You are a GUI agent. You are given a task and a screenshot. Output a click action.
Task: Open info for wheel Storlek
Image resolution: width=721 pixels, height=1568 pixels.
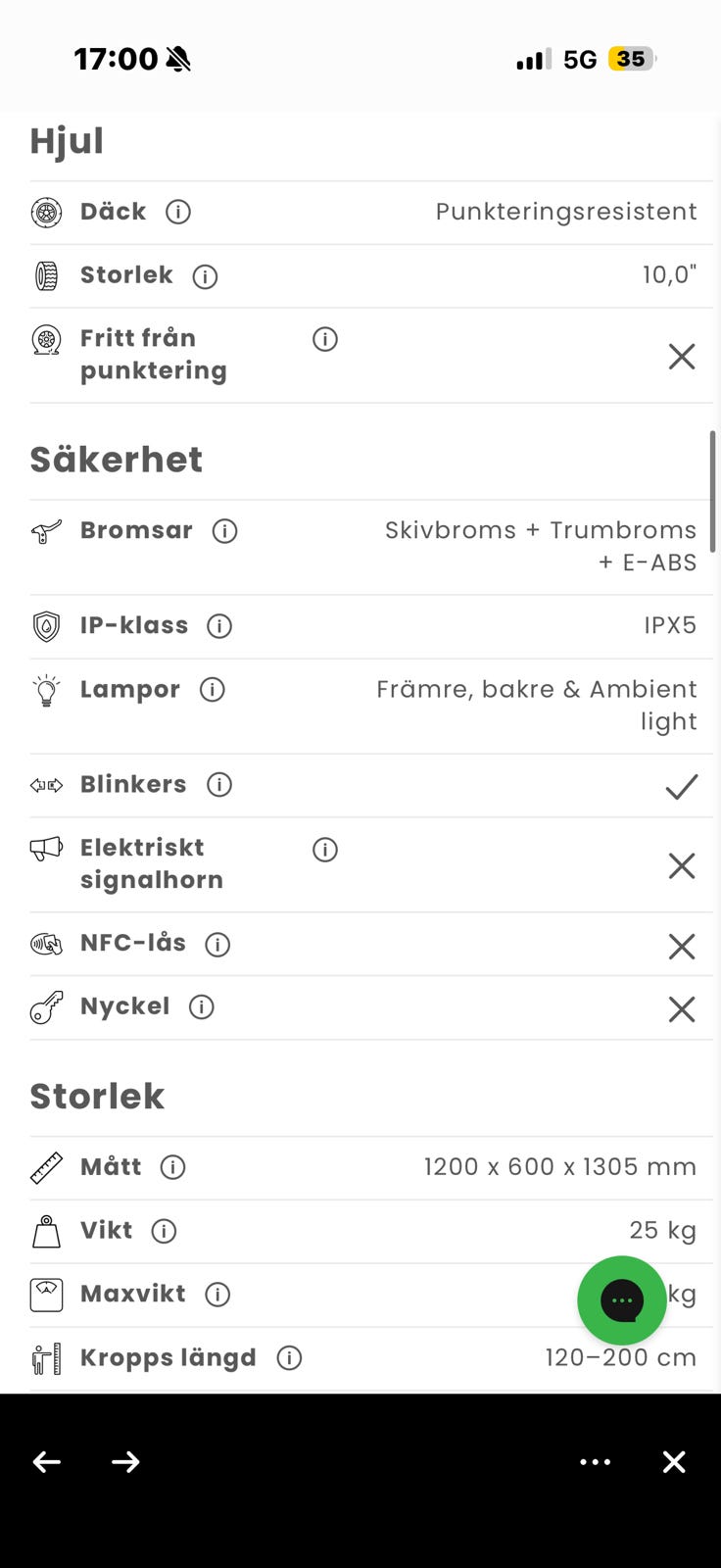[205, 276]
